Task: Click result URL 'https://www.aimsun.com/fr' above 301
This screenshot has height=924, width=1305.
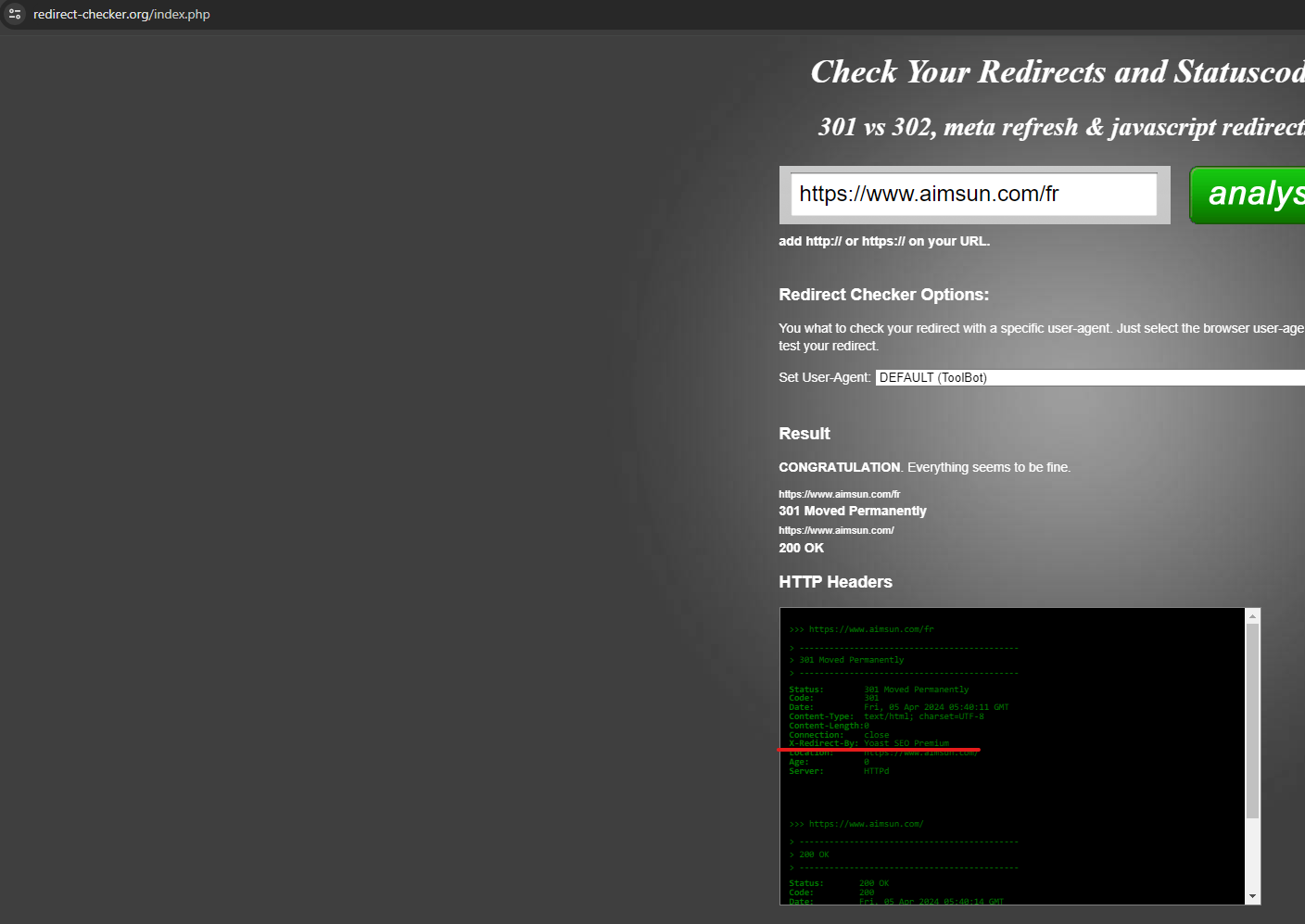Action: click(840, 494)
